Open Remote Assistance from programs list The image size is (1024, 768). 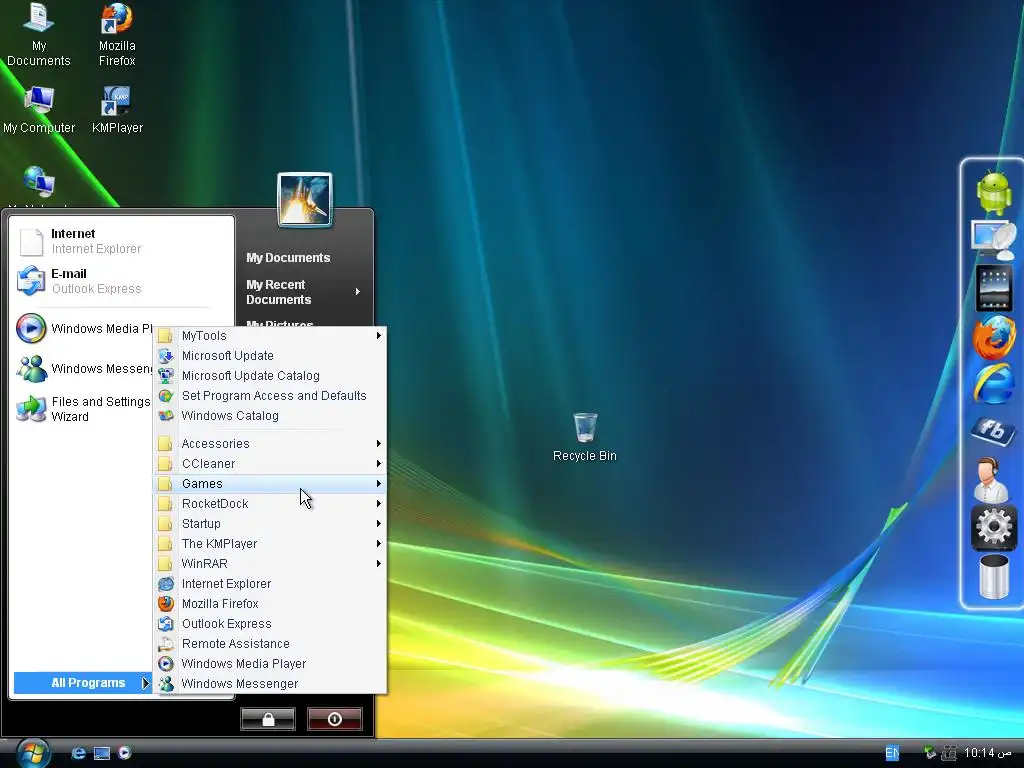coord(270,644)
